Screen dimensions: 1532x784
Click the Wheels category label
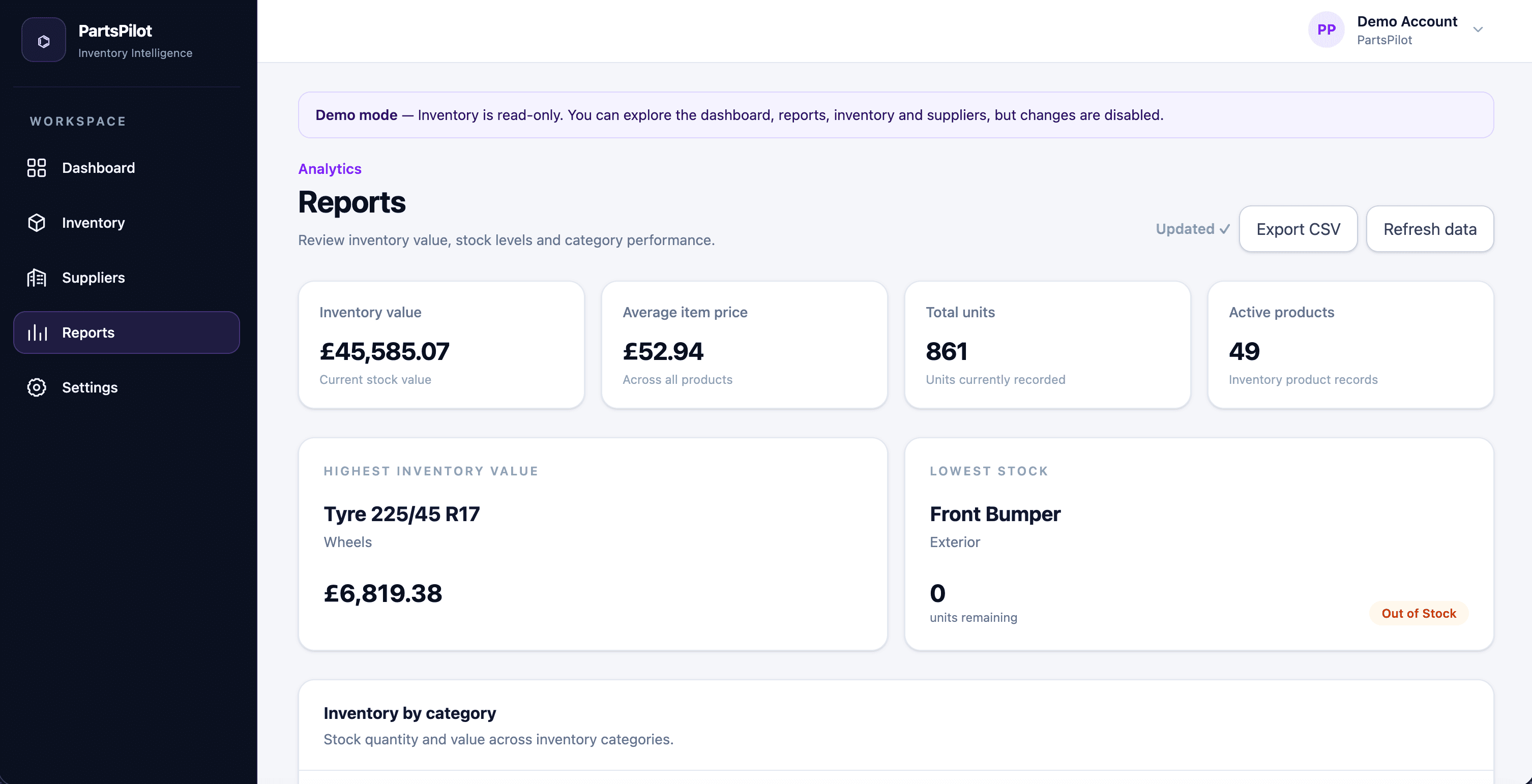pyautogui.click(x=347, y=542)
